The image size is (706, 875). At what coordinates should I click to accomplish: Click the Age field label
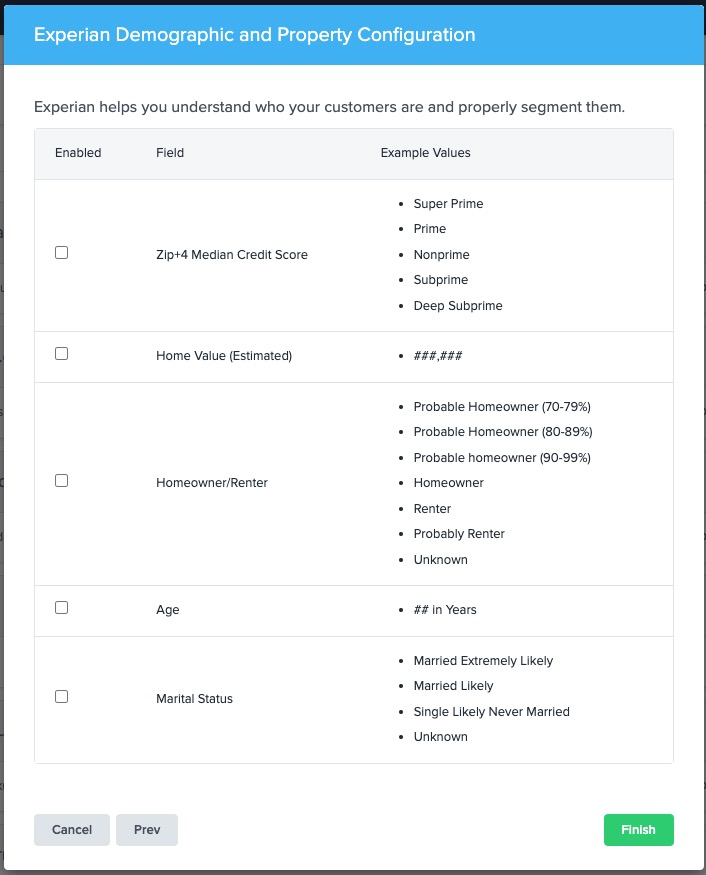click(x=167, y=610)
